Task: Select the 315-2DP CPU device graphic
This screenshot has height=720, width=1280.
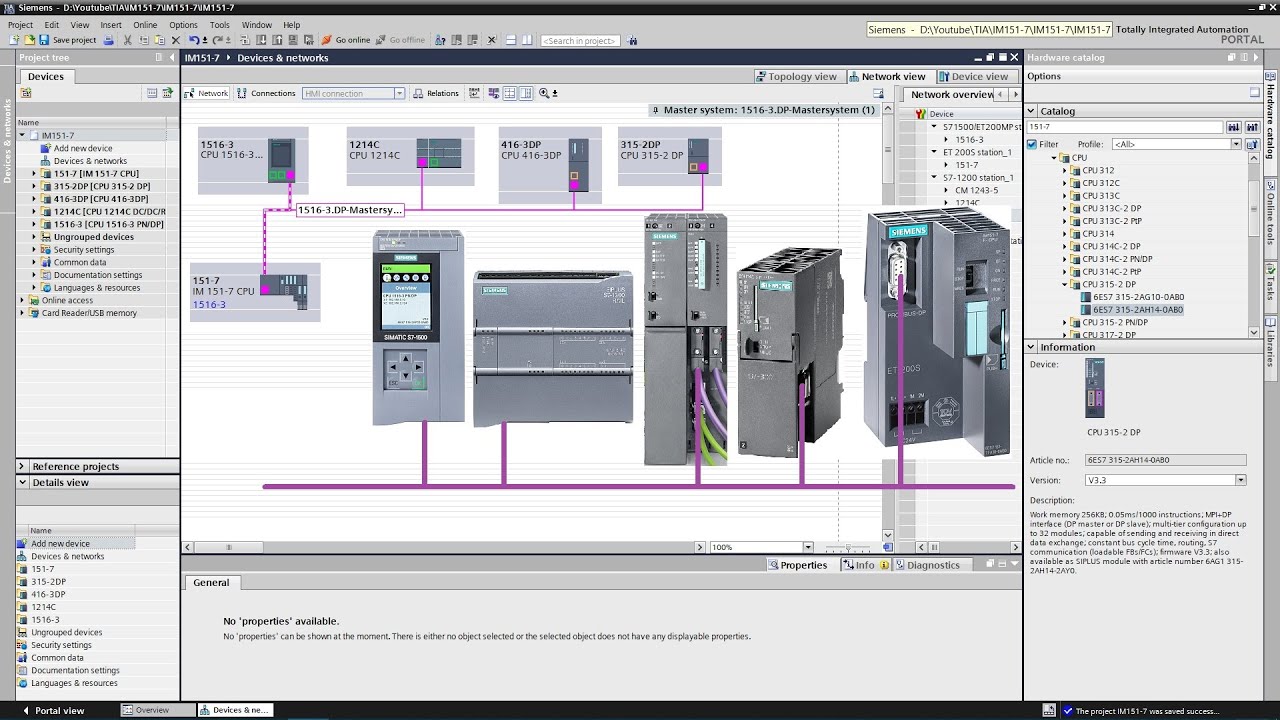Action: [x=698, y=157]
